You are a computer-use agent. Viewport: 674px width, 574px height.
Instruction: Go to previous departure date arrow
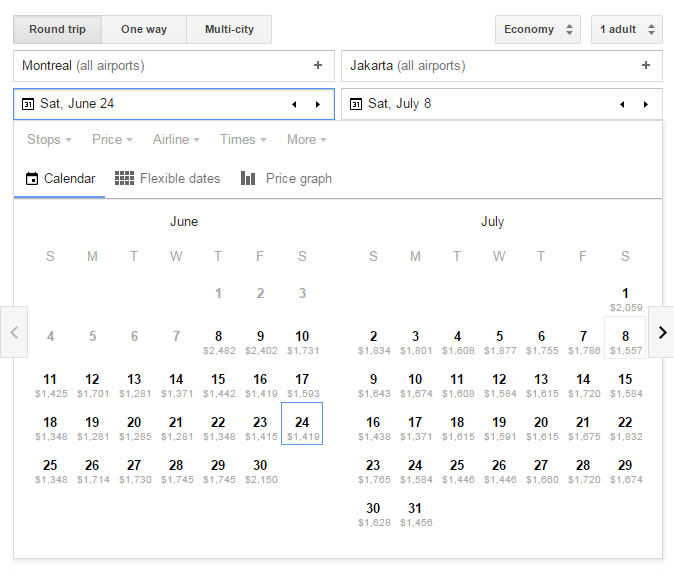coord(294,104)
